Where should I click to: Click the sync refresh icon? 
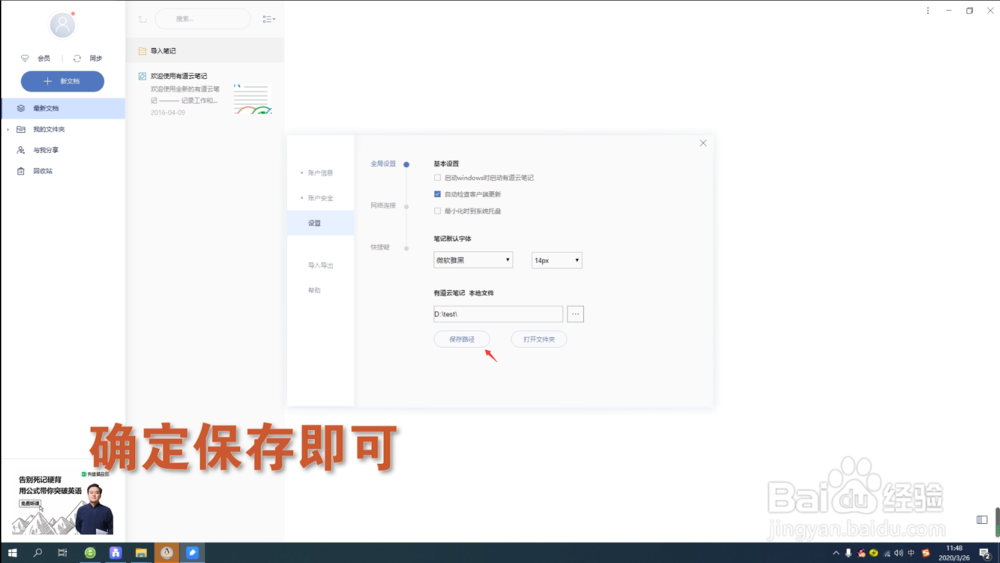[x=77, y=58]
